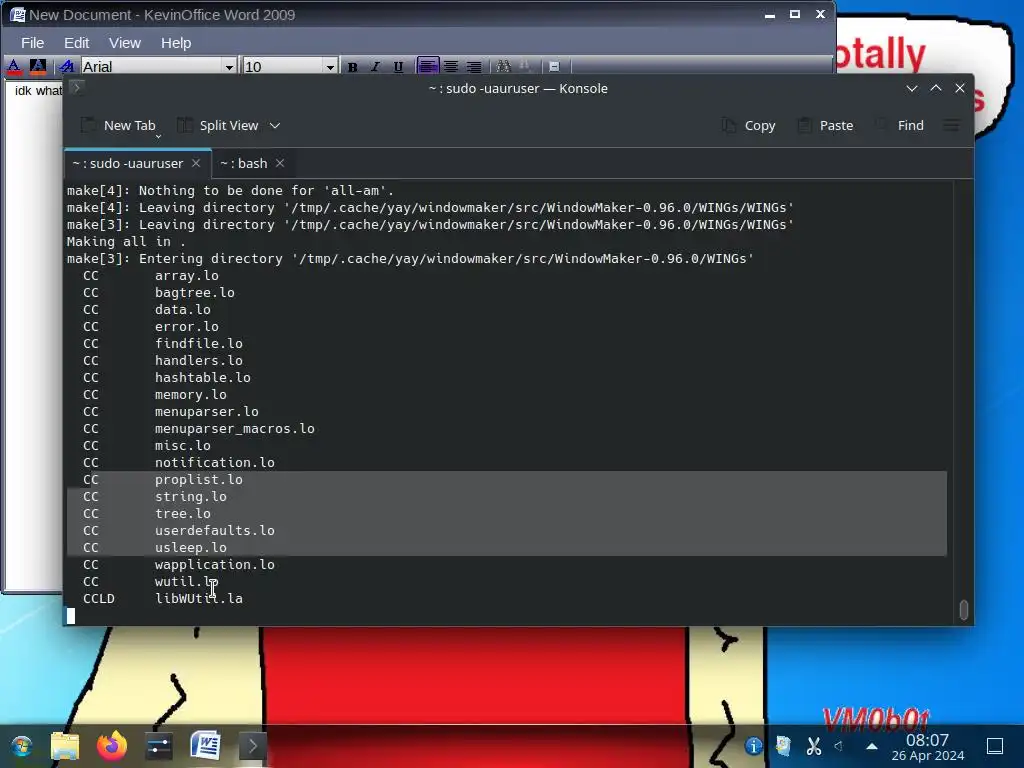
Task: Open the File menu in KevinOffice Word
Action: (x=33, y=43)
